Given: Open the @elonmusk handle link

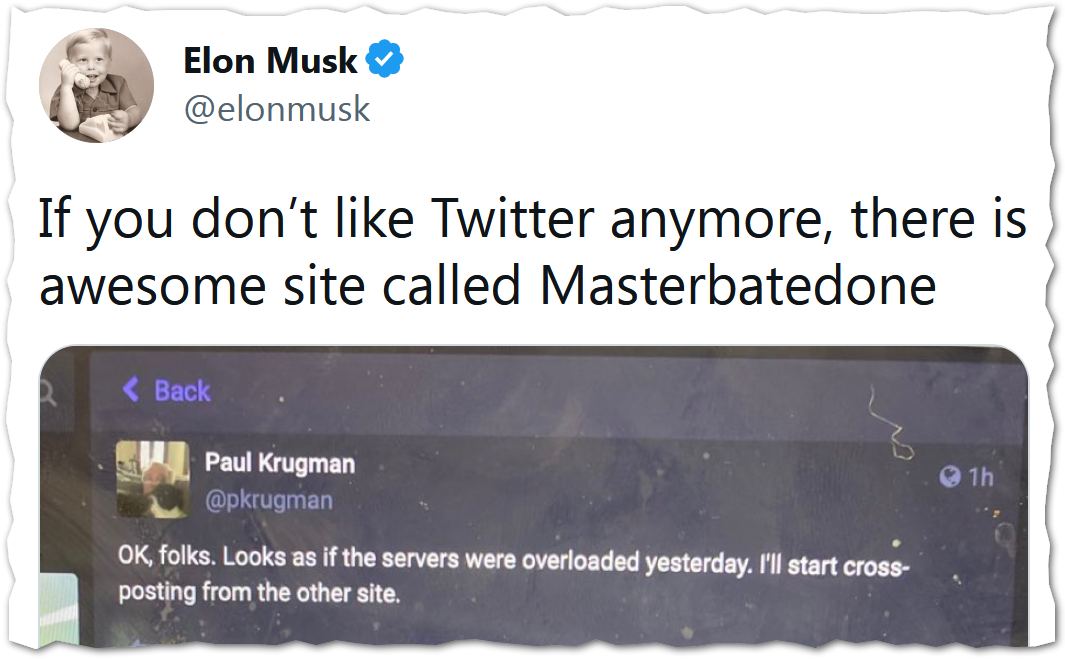Looking at the screenshot, I should (277, 108).
